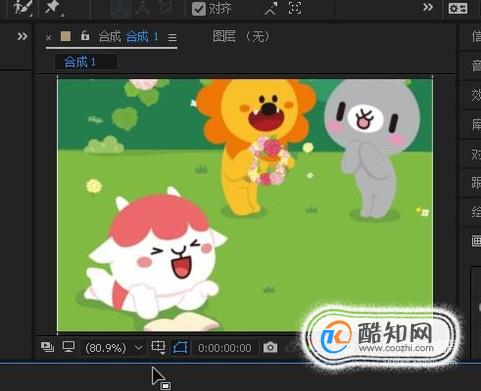Toggle the 对齐 snapping checkbox
Viewport: 481px width, 391px height.
click(x=199, y=9)
